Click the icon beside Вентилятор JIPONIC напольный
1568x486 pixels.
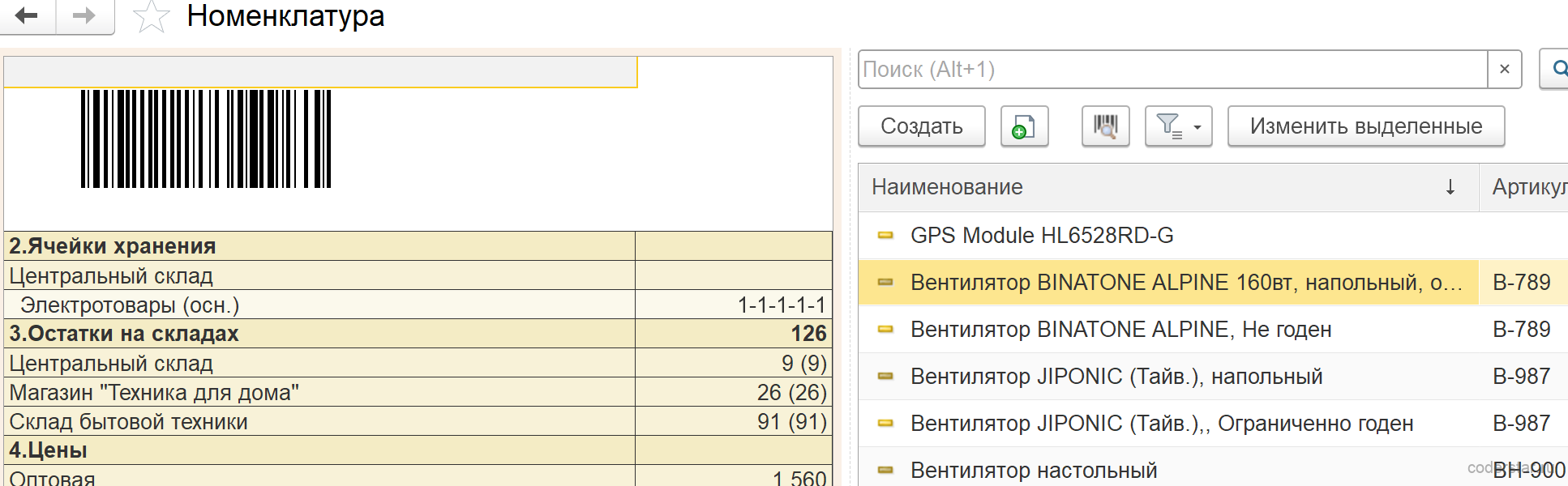click(x=885, y=377)
